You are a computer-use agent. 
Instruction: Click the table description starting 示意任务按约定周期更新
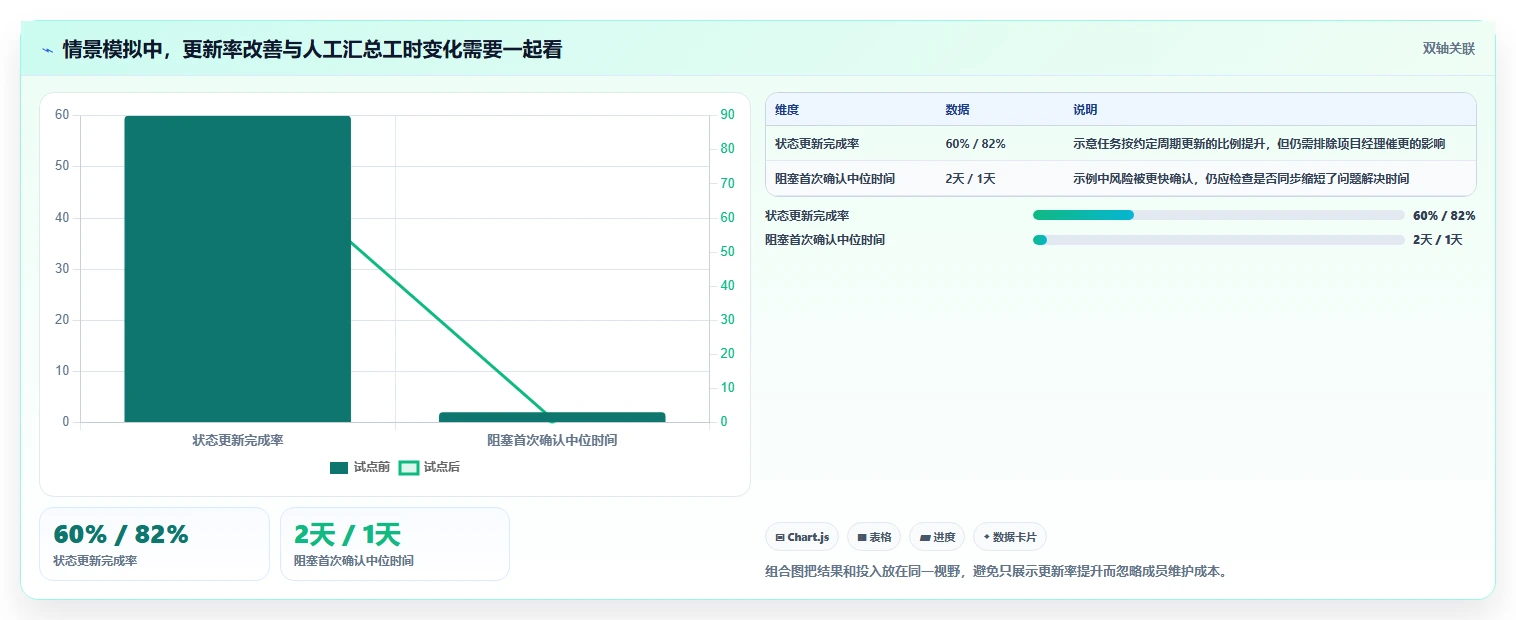(x=1259, y=144)
